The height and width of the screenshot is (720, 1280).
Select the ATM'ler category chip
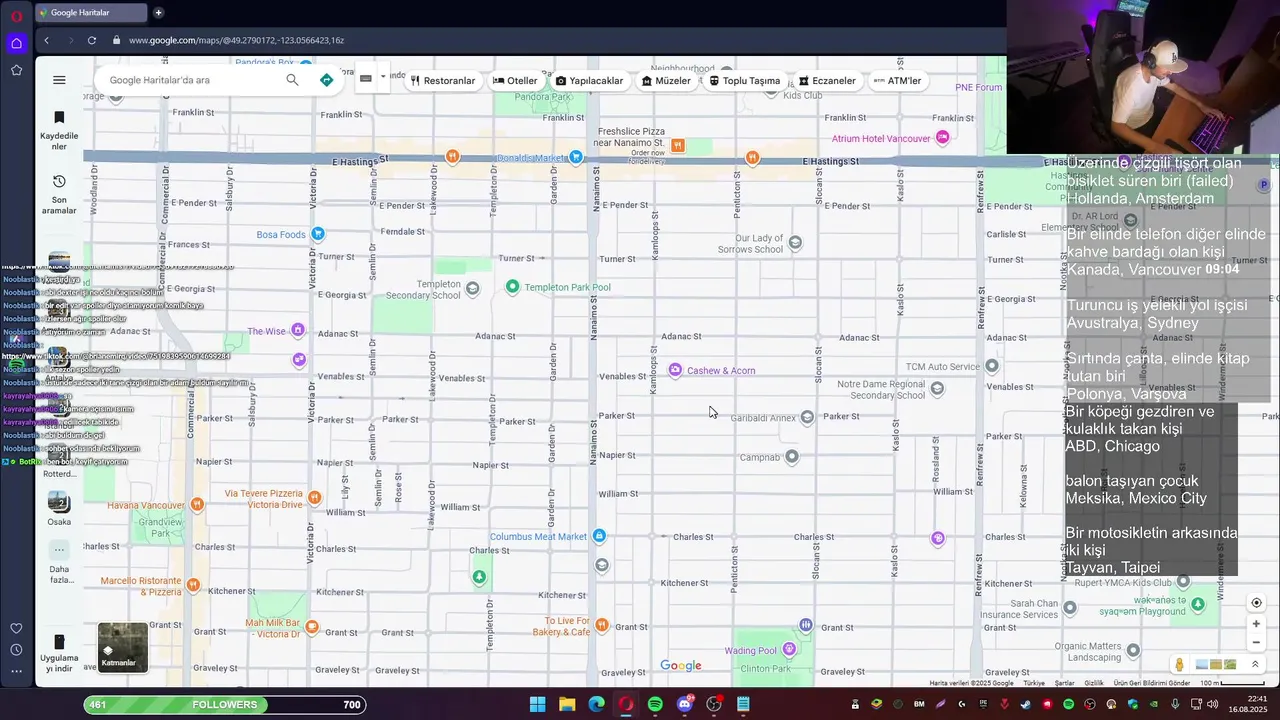(x=897, y=81)
